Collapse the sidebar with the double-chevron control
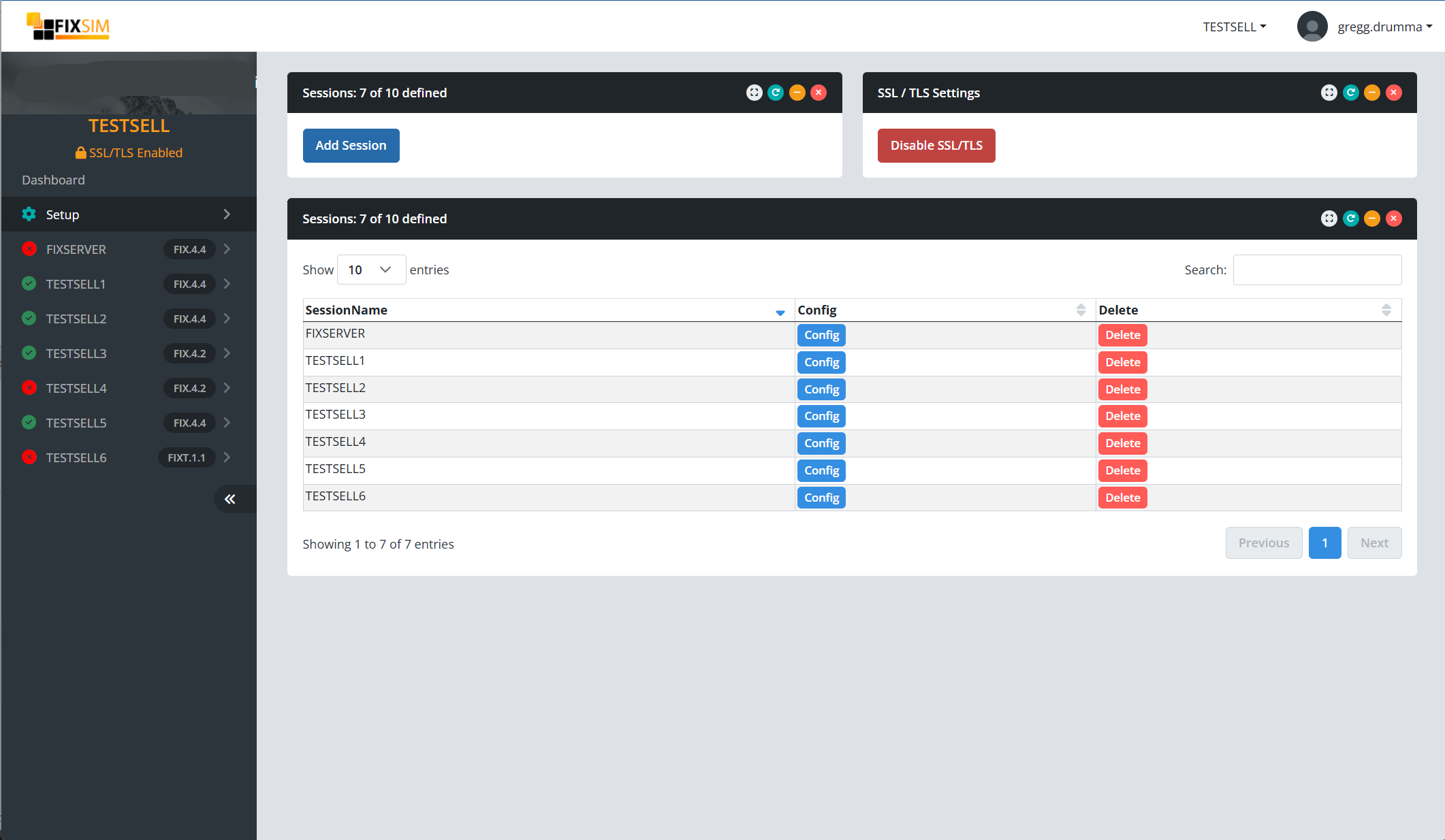Viewport: 1445px width, 840px height. pyautogui.click(x=230, y=499)
